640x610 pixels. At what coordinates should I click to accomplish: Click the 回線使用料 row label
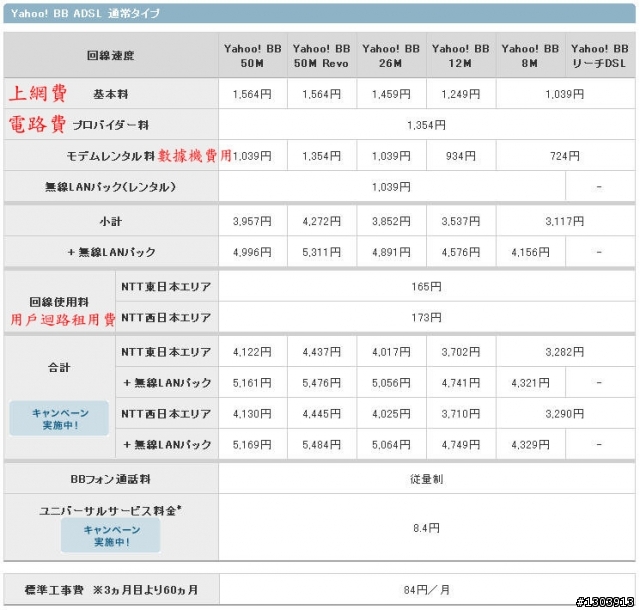coord(59,302)
